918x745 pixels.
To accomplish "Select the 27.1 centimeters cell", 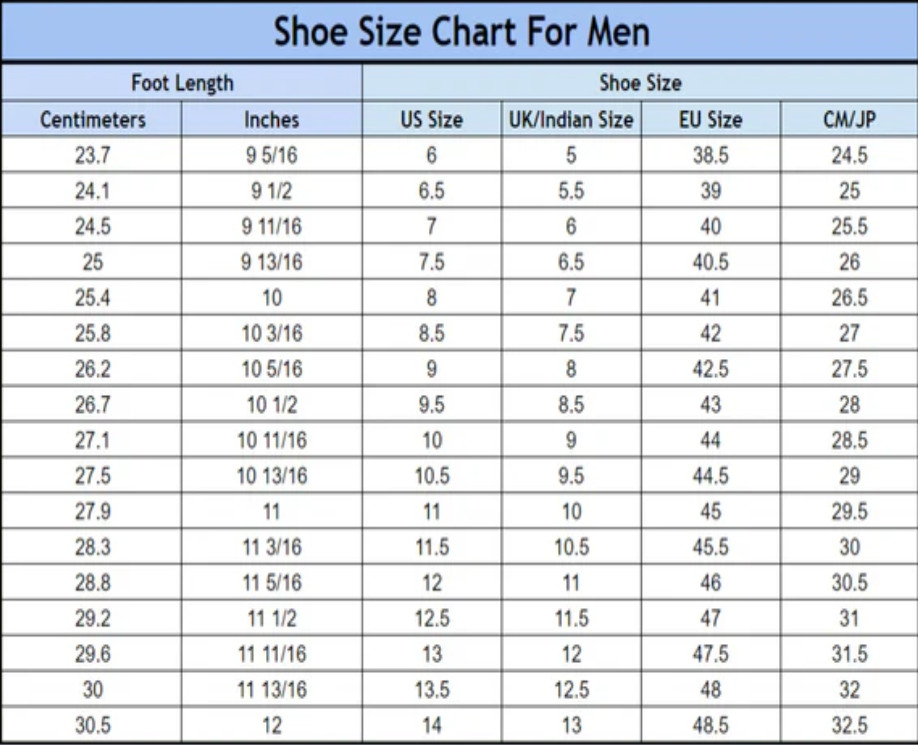I will (92, 440).
